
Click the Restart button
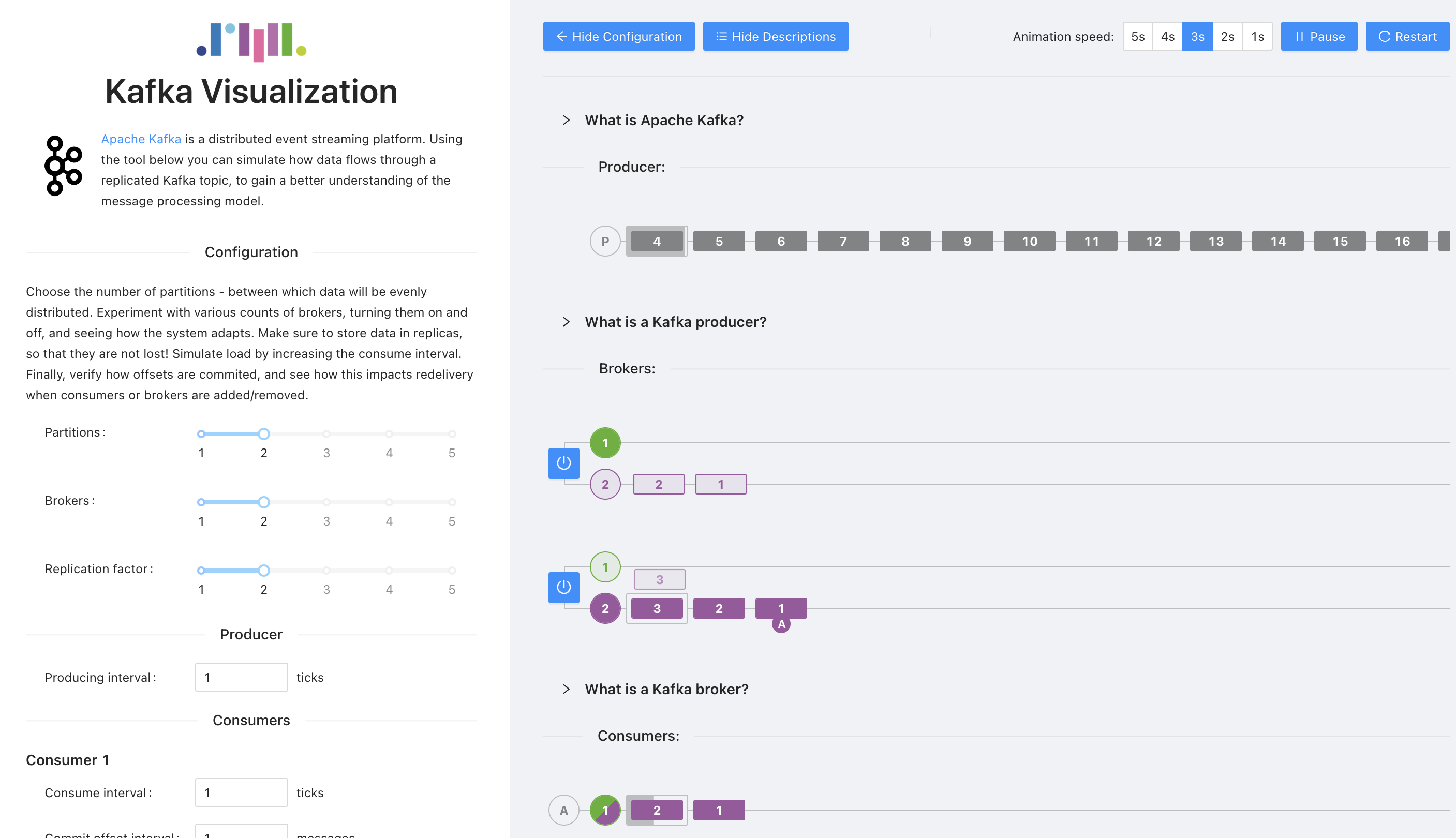[1407, 36]
